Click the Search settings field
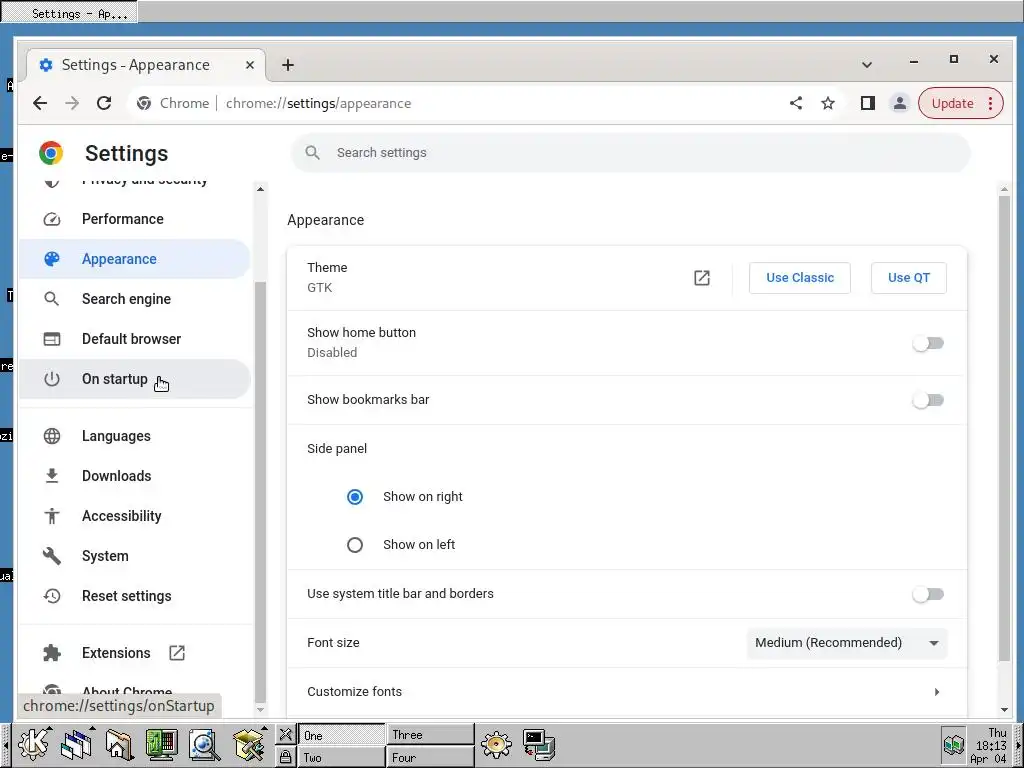 coord(630,153)
